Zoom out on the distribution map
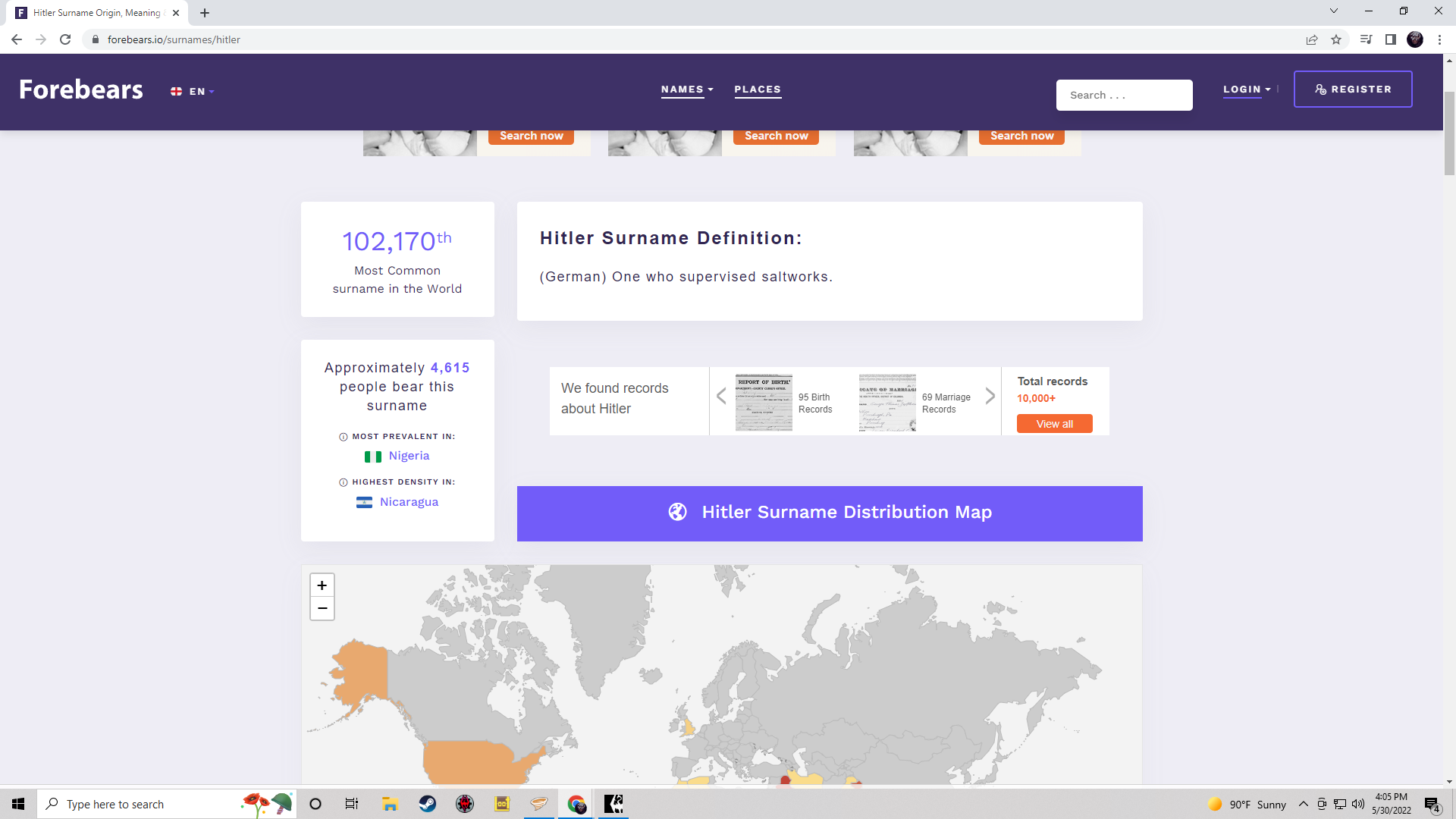 tap(322, 609)
